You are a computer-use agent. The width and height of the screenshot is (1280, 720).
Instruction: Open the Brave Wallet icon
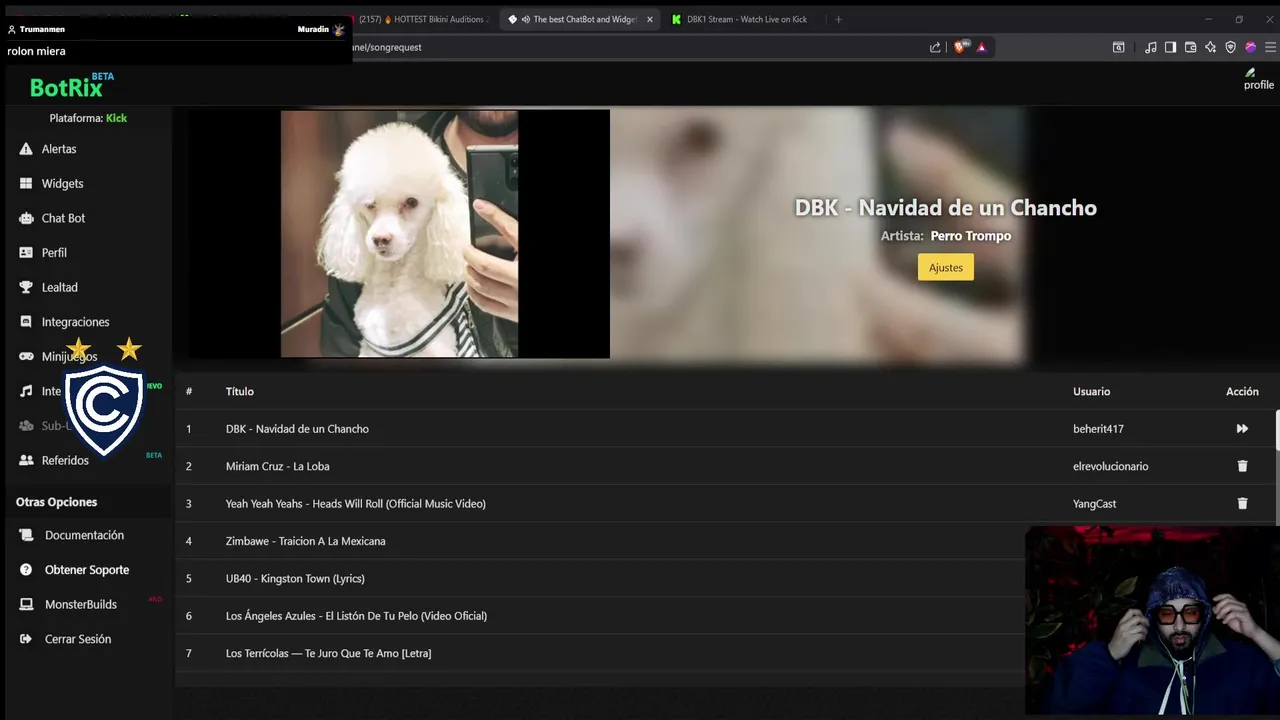click(1190, 47)
